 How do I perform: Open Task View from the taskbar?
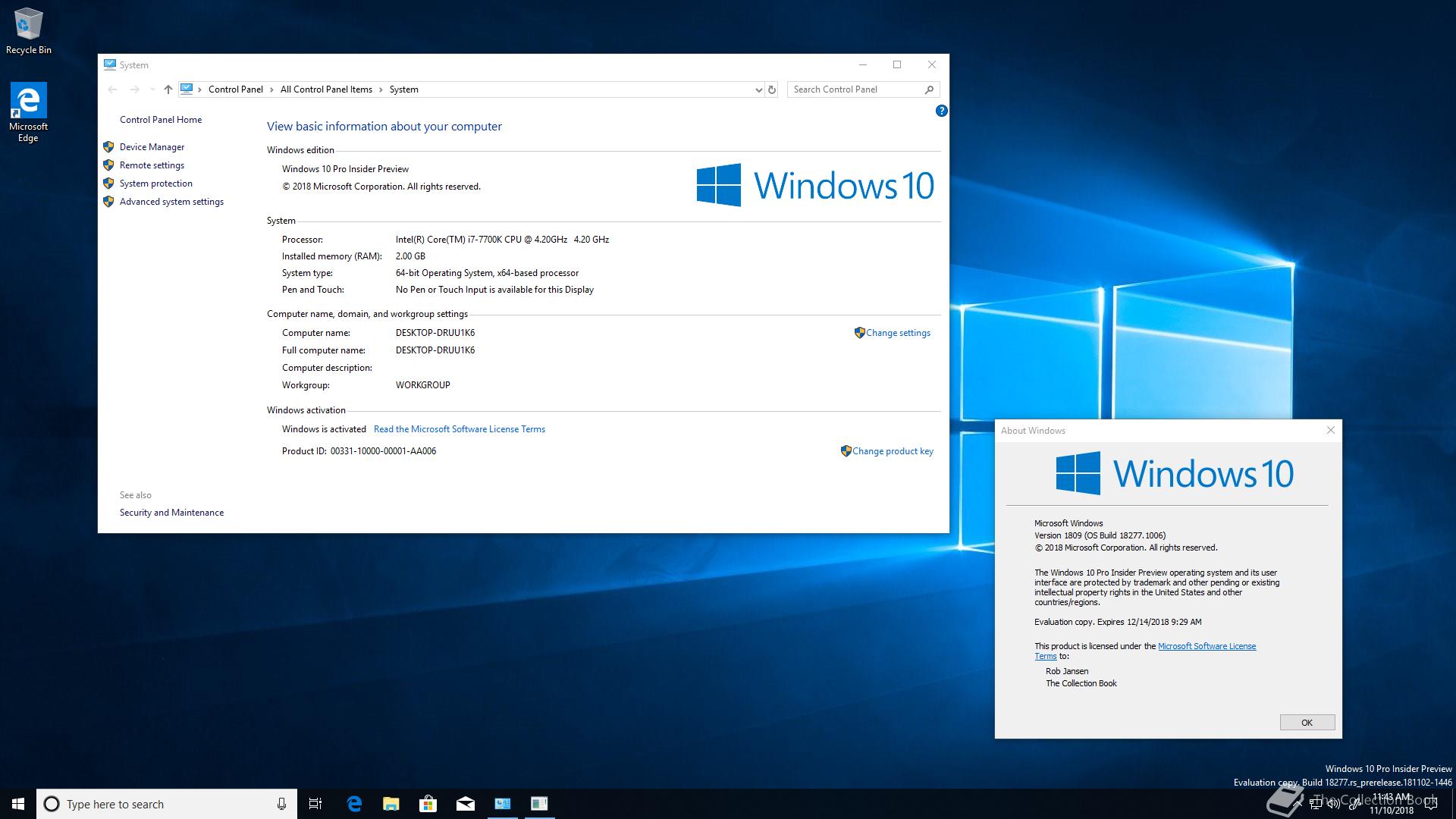[315, 804]
